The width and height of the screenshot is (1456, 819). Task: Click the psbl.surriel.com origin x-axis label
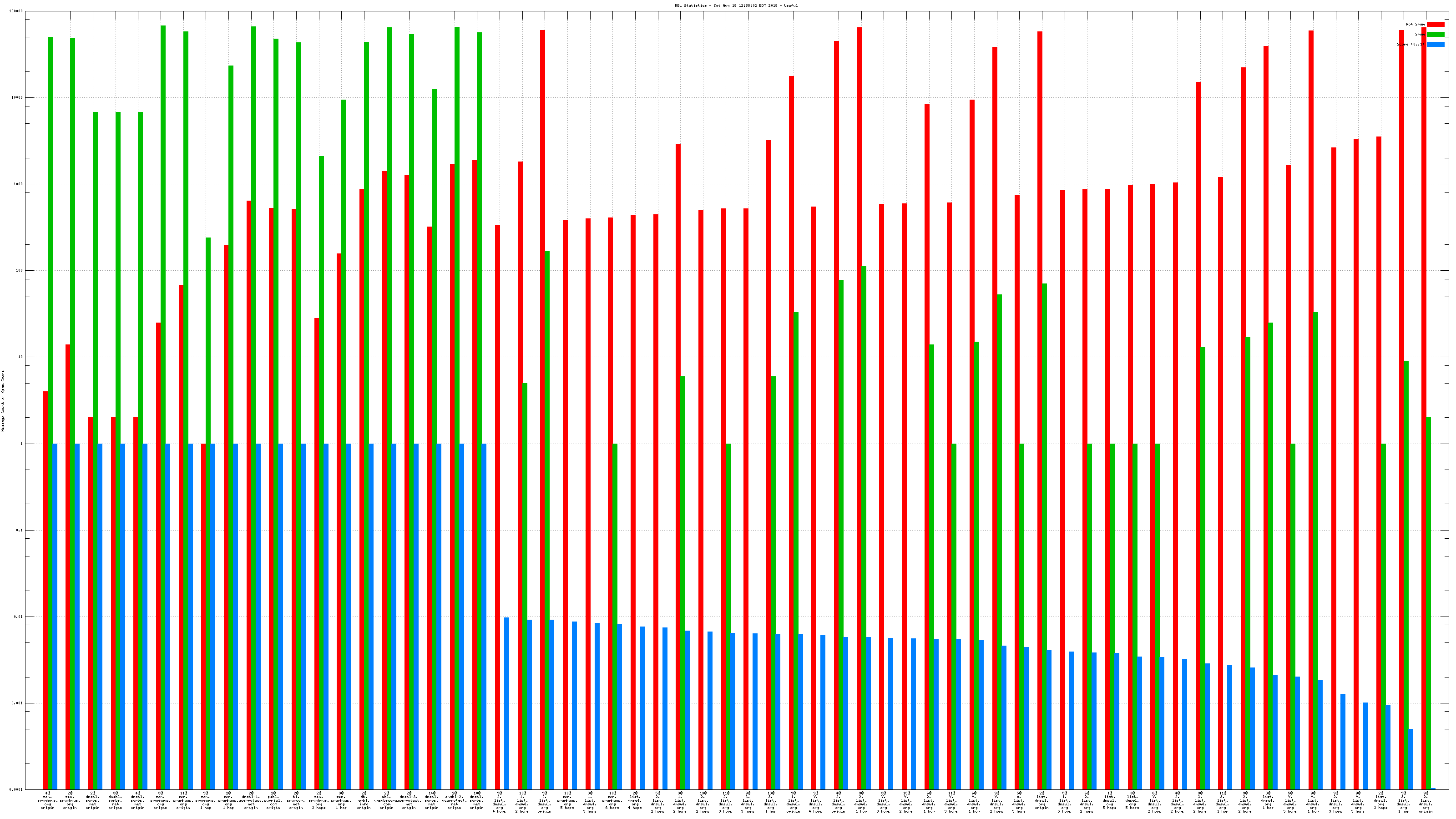tap(273, 800)
